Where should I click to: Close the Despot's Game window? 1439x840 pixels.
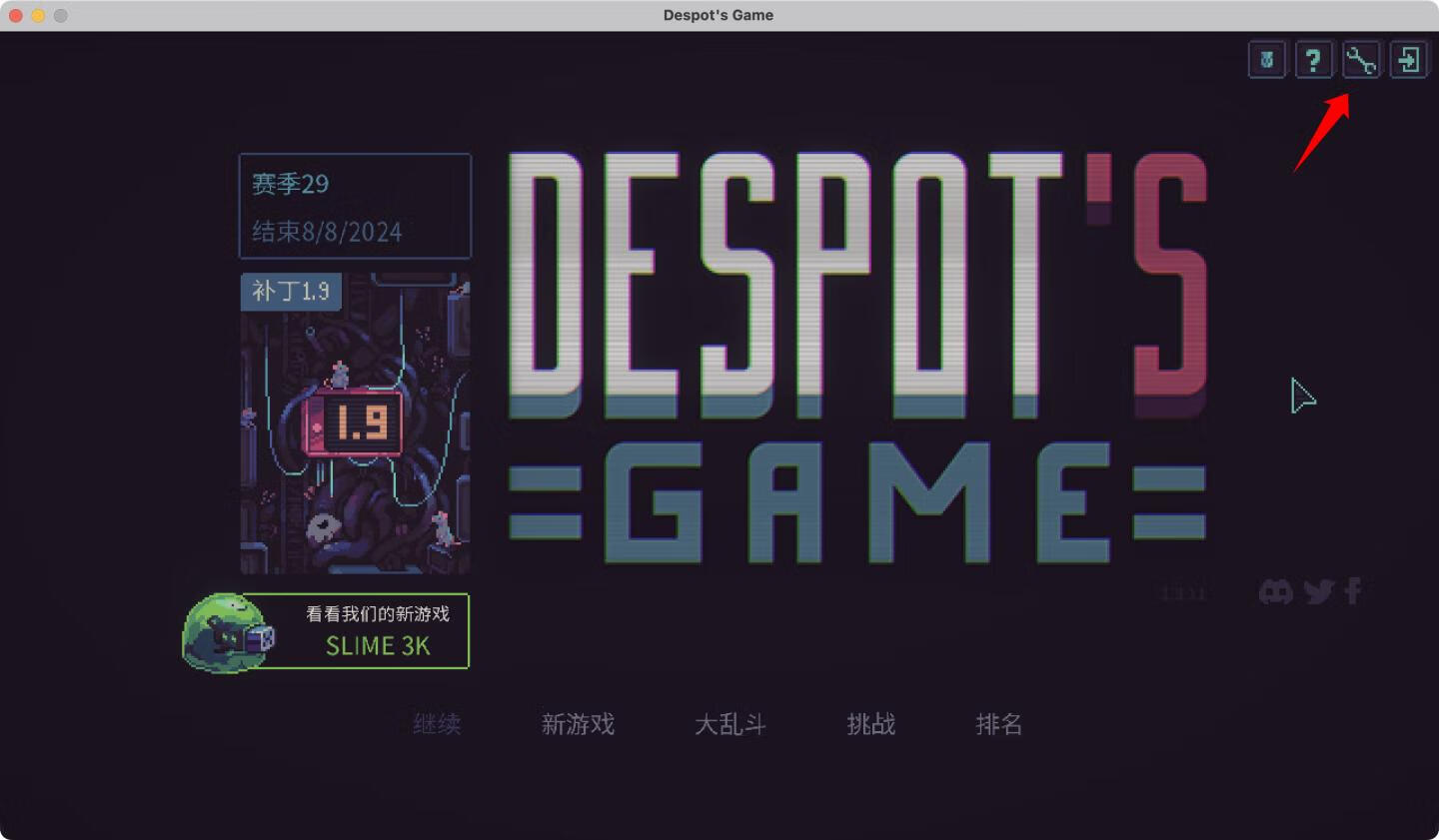[x=15, y=15]
